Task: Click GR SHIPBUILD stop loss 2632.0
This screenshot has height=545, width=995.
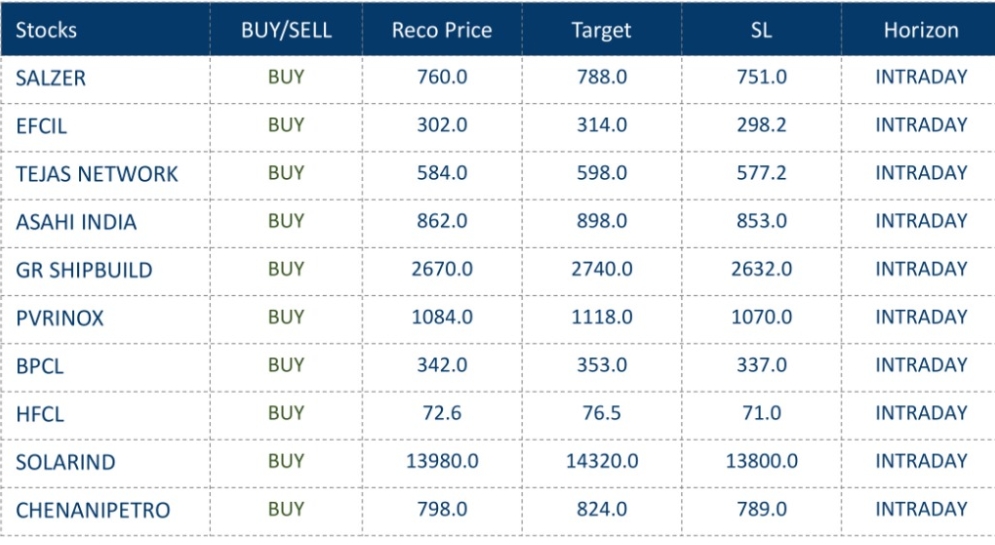Action: tap(761, 269)
